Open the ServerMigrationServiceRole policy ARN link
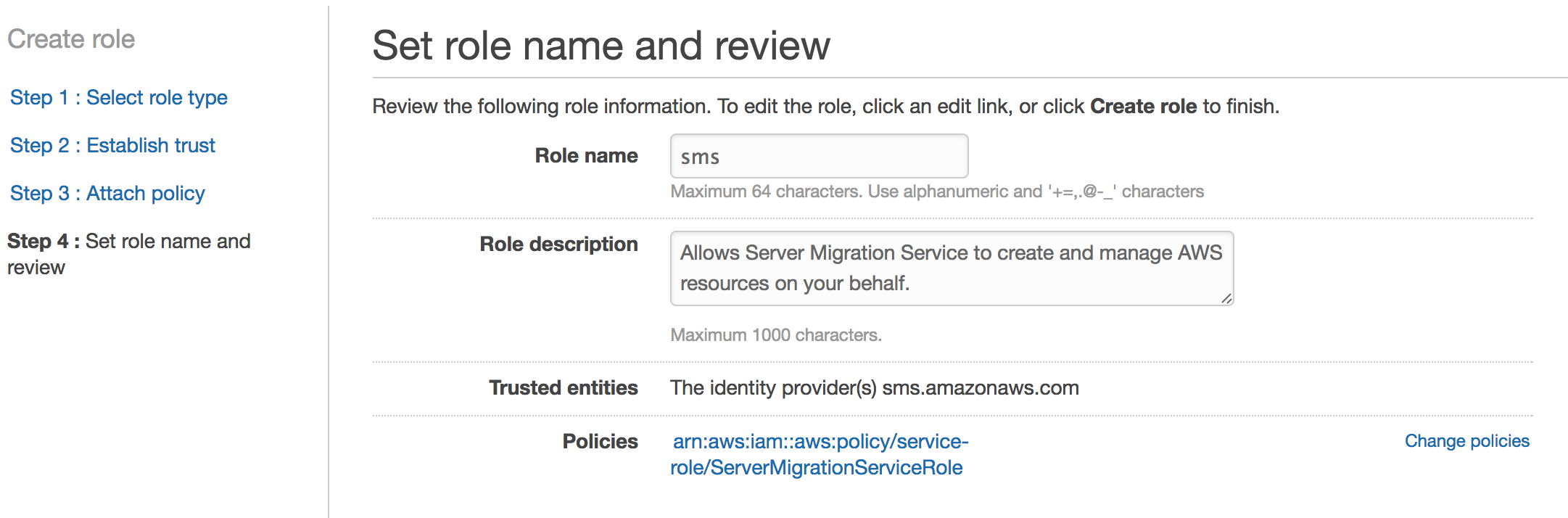 pos(819,454)
